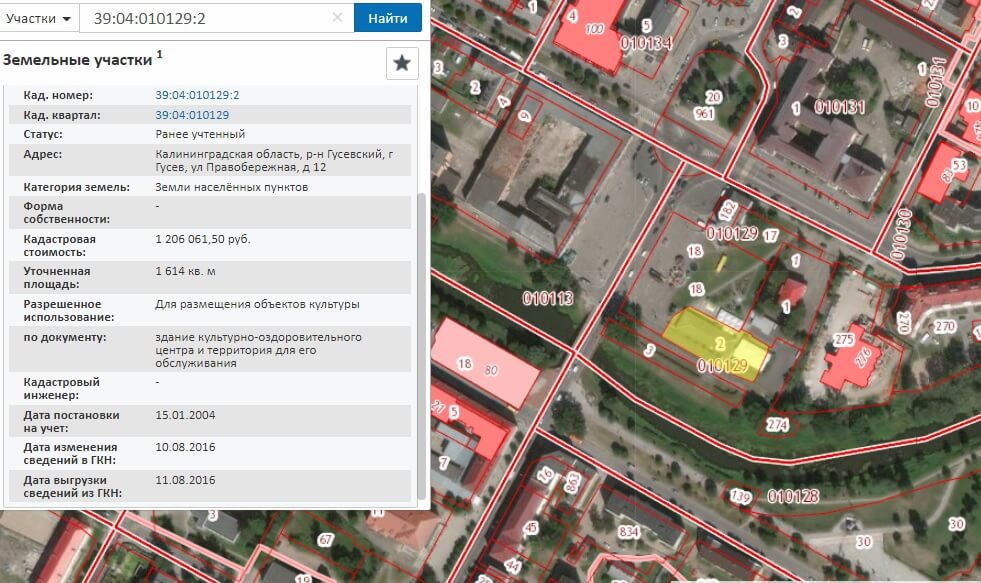Click the Найти search button

[388, 18]
